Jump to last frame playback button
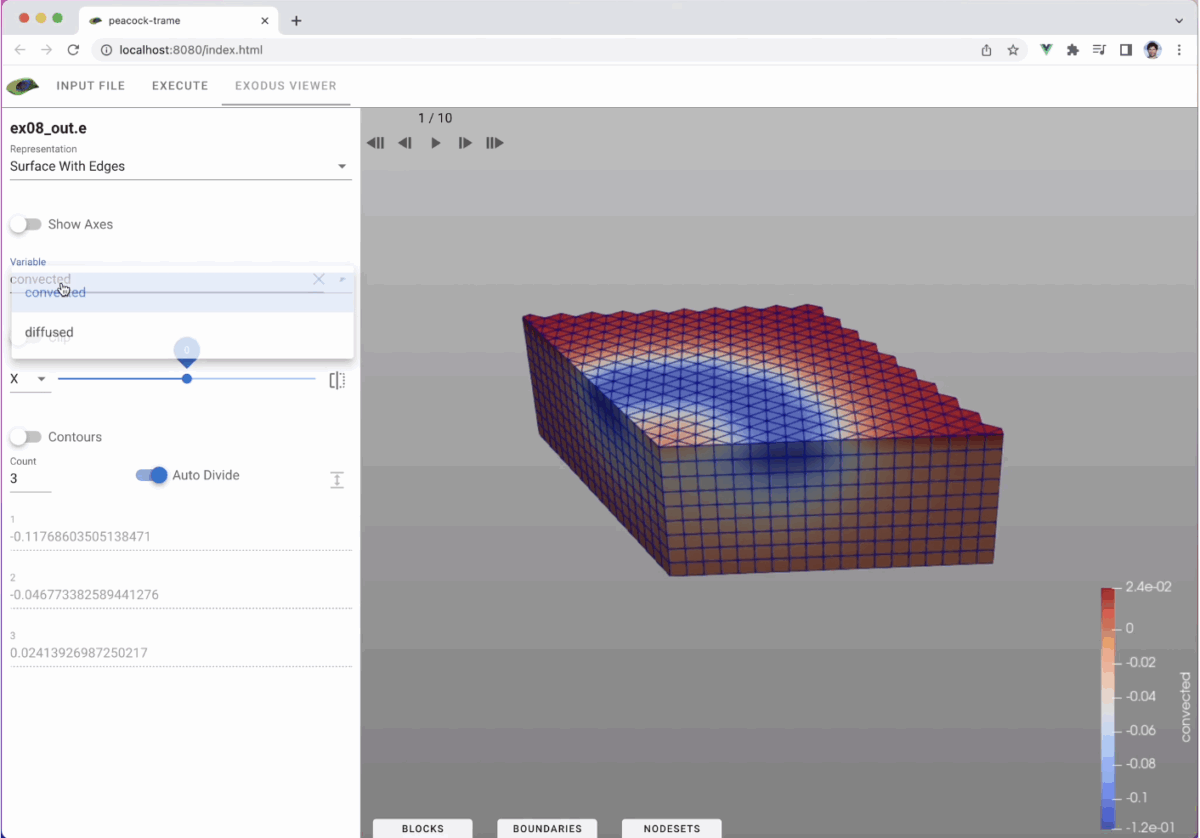Image resolution: width=1200 pixels, height=838 pixels. click(494, 143)
